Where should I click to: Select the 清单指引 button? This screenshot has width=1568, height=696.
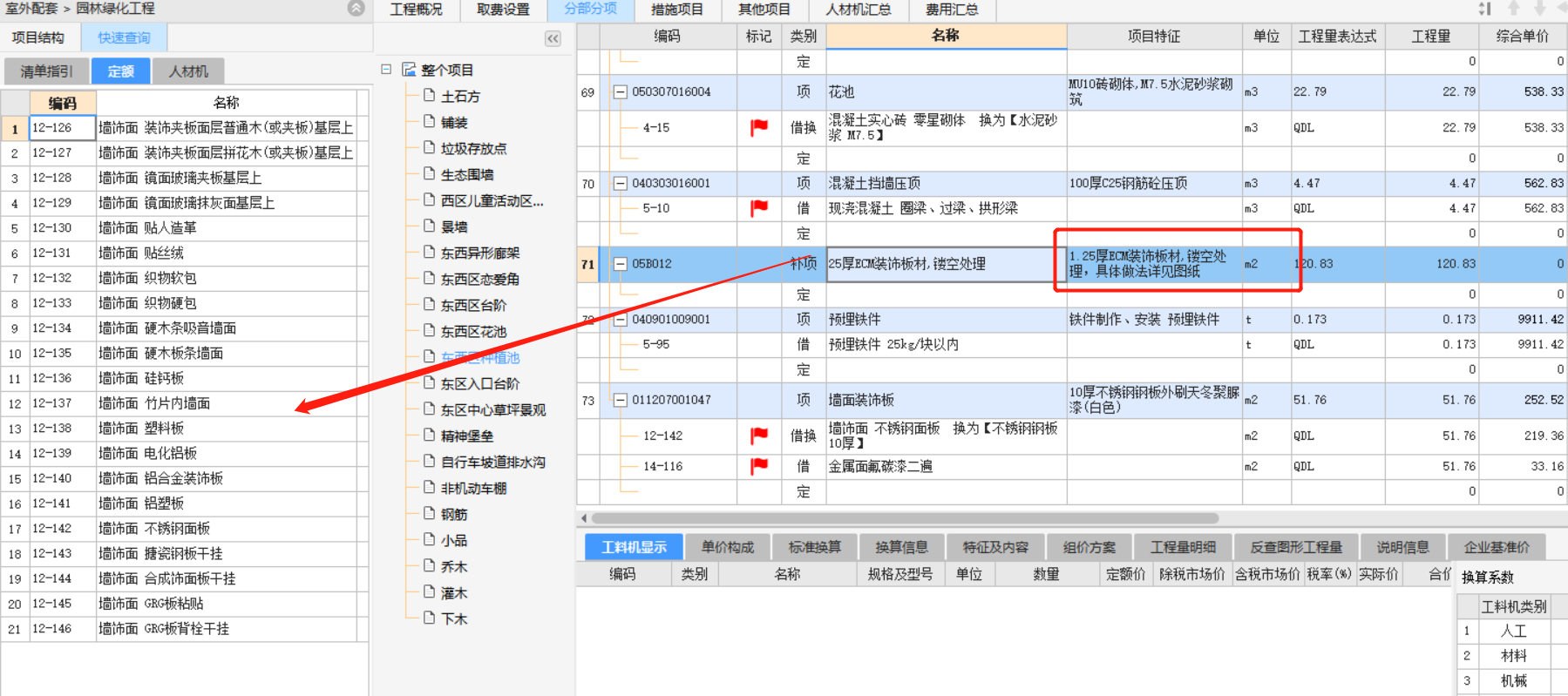click(x=46, y=71)
